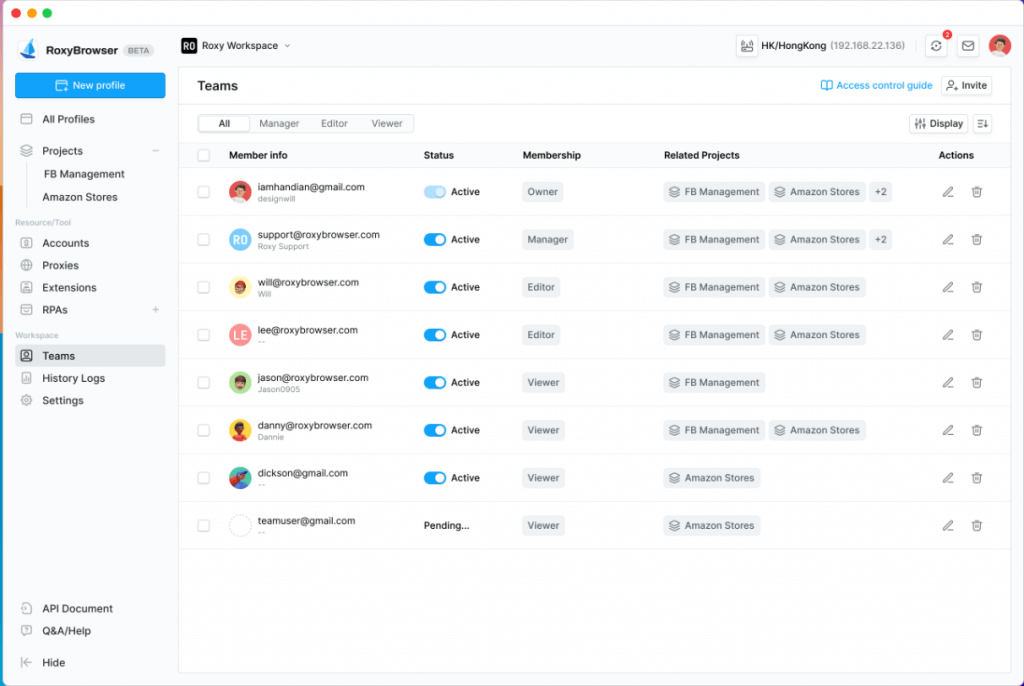Screen dimensions: 1024x686
Task: Click the plus icon next to RPAs
Action: tap(155, 310)
